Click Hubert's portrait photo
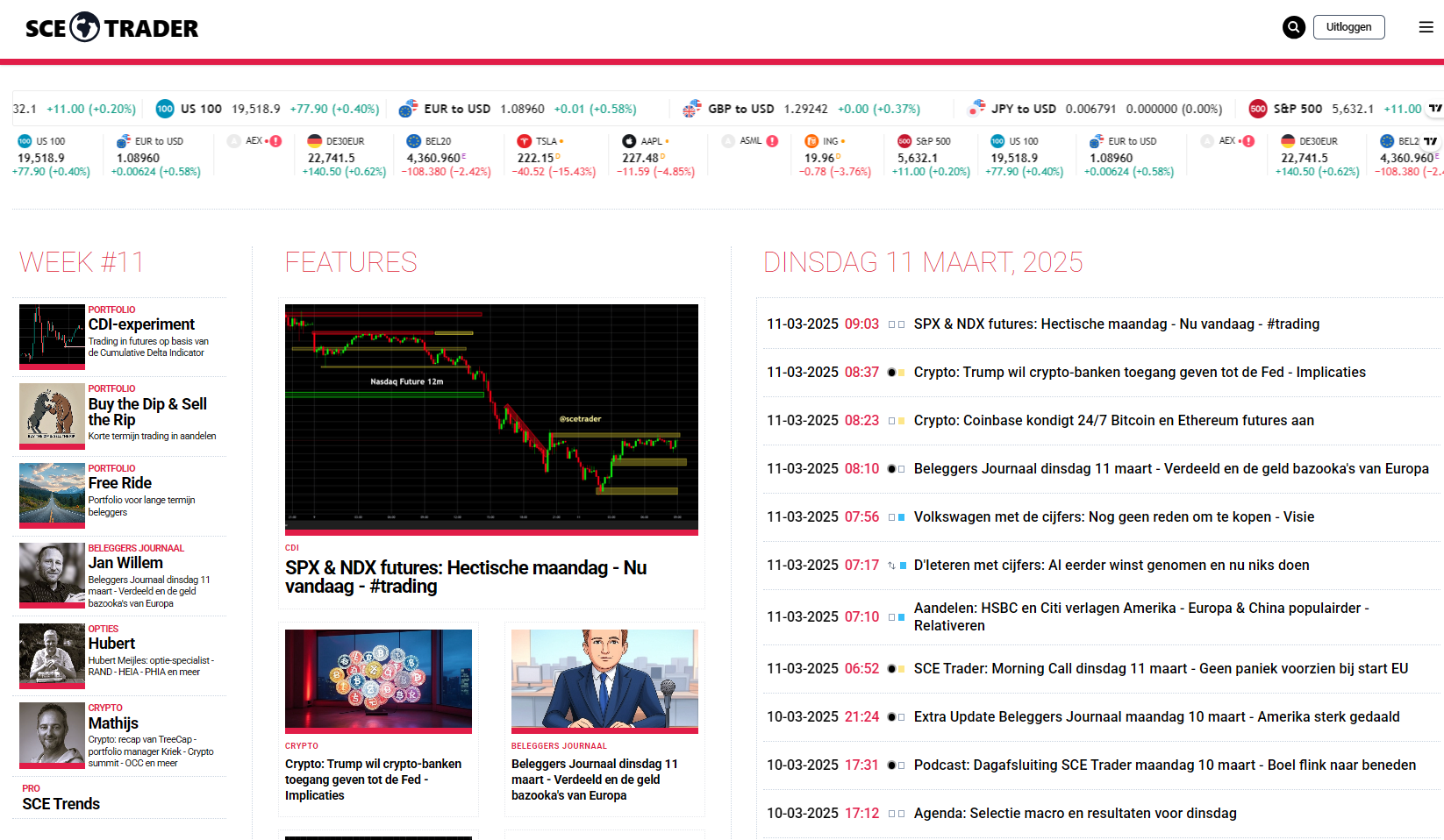 (52, 656)
